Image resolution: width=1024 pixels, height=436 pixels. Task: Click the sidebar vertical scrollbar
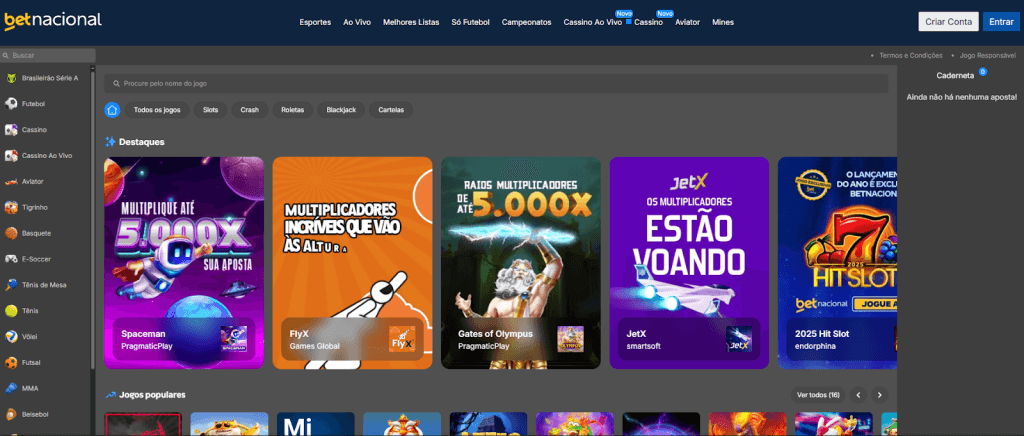click(x=93, y=219)
